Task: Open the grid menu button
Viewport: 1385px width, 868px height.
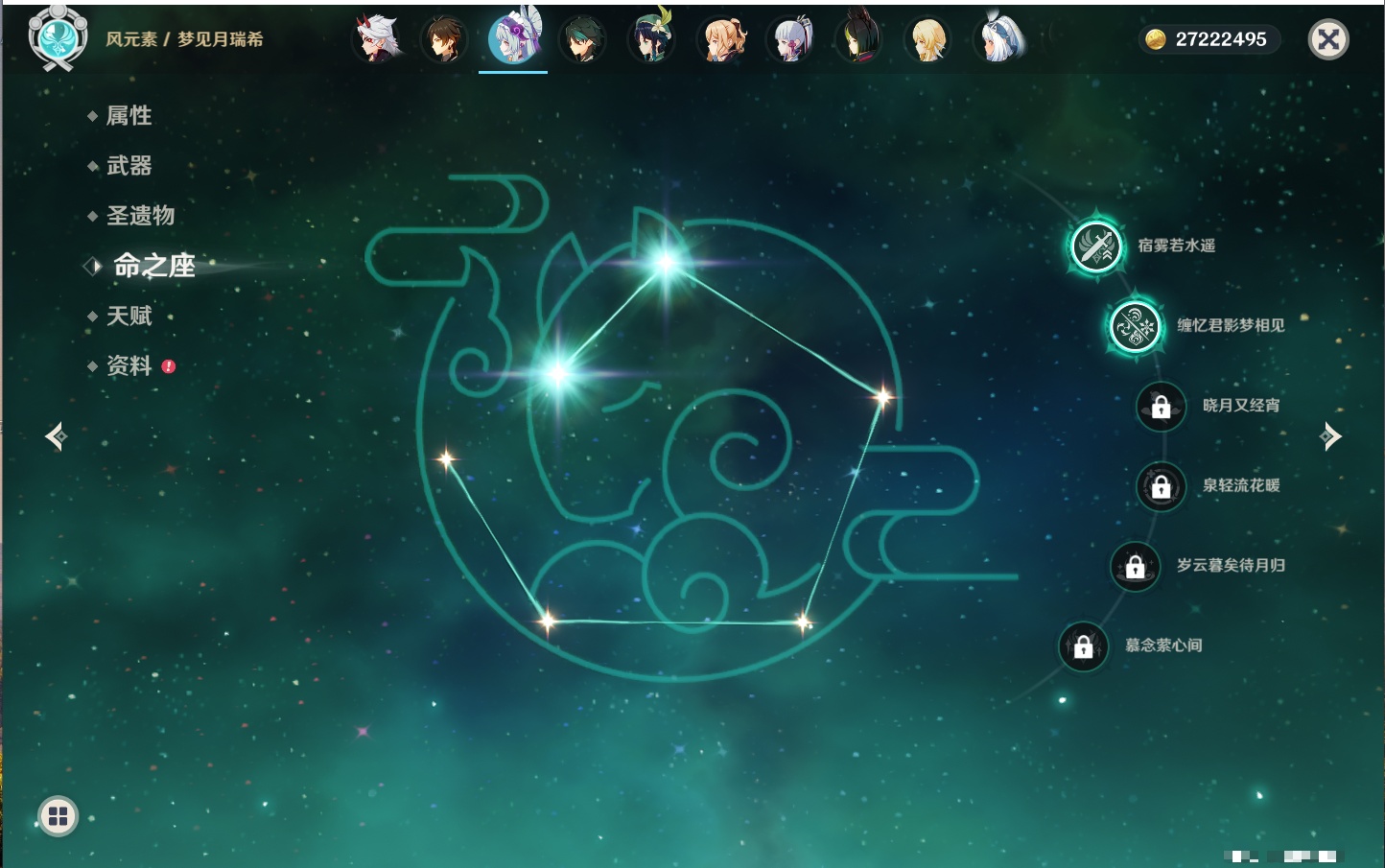Action: tap(58, 816)
